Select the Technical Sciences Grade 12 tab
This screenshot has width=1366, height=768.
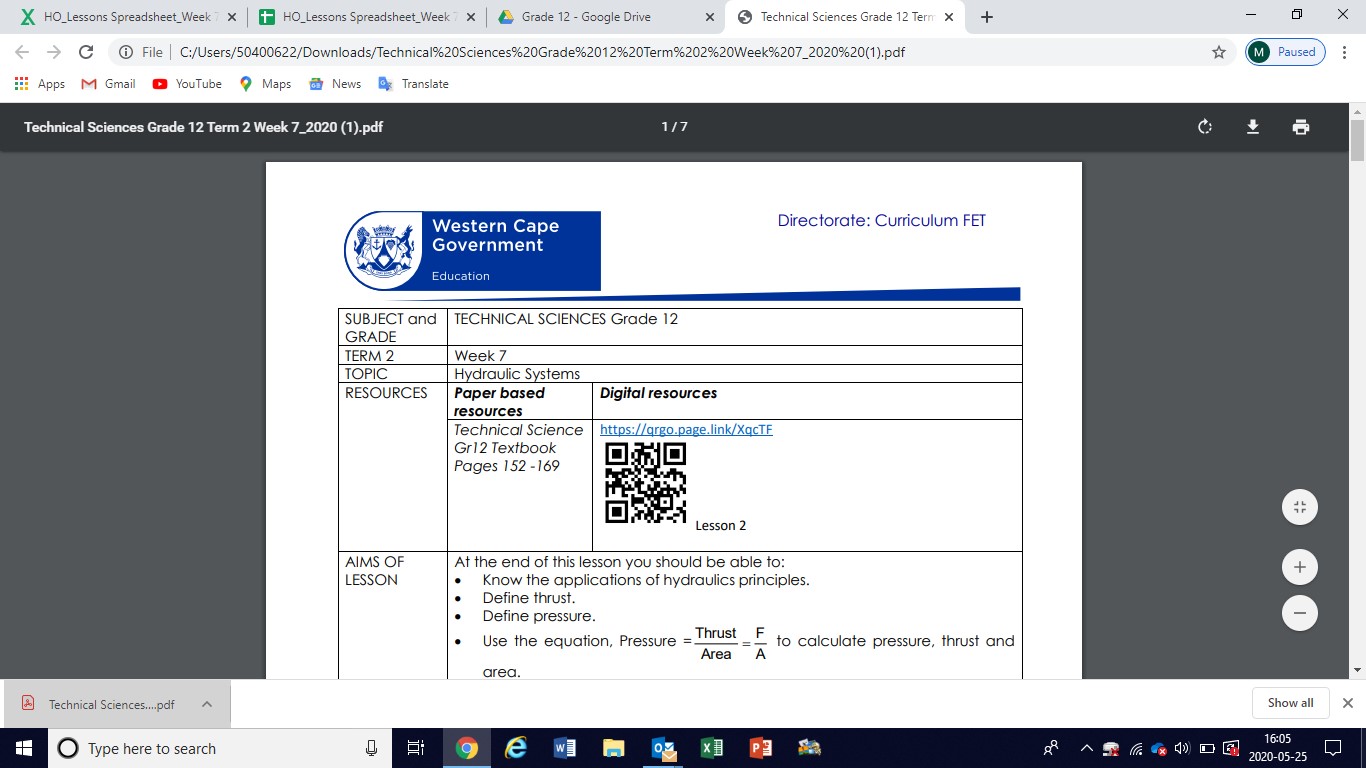click(846, 17)
